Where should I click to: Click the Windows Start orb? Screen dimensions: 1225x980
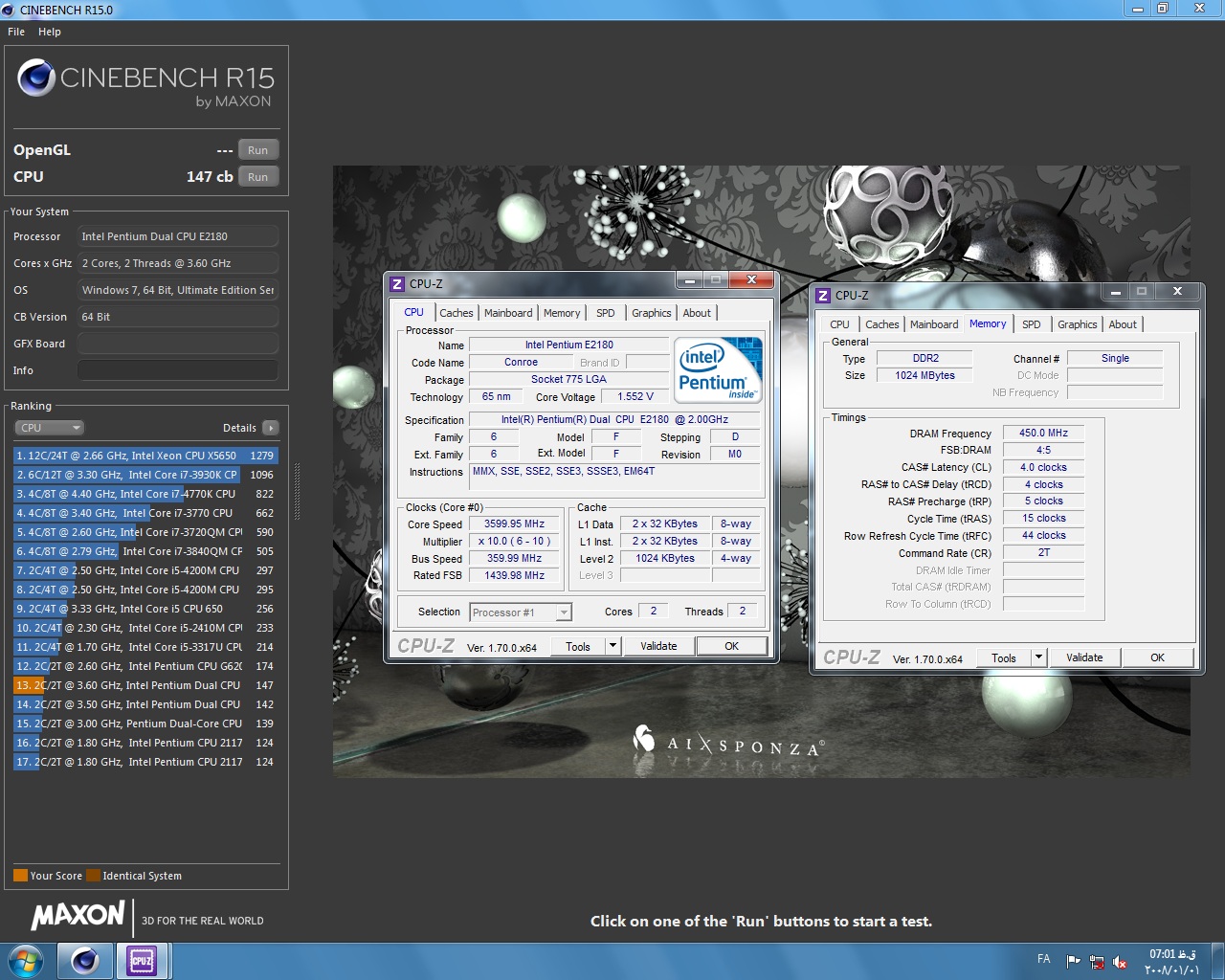point(26,960)
